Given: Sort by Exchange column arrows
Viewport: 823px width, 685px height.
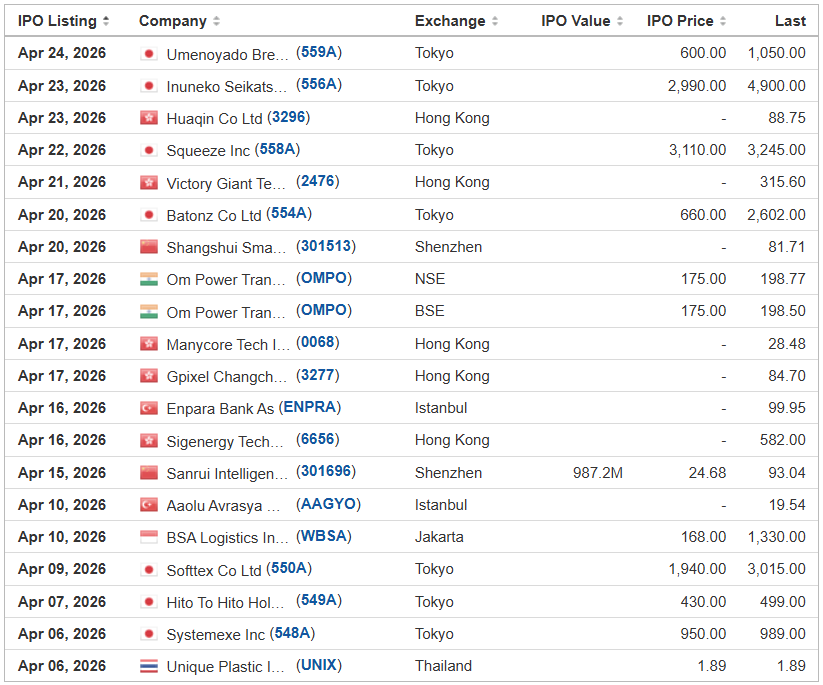Looking at the screenshot, I should point(494,21).
